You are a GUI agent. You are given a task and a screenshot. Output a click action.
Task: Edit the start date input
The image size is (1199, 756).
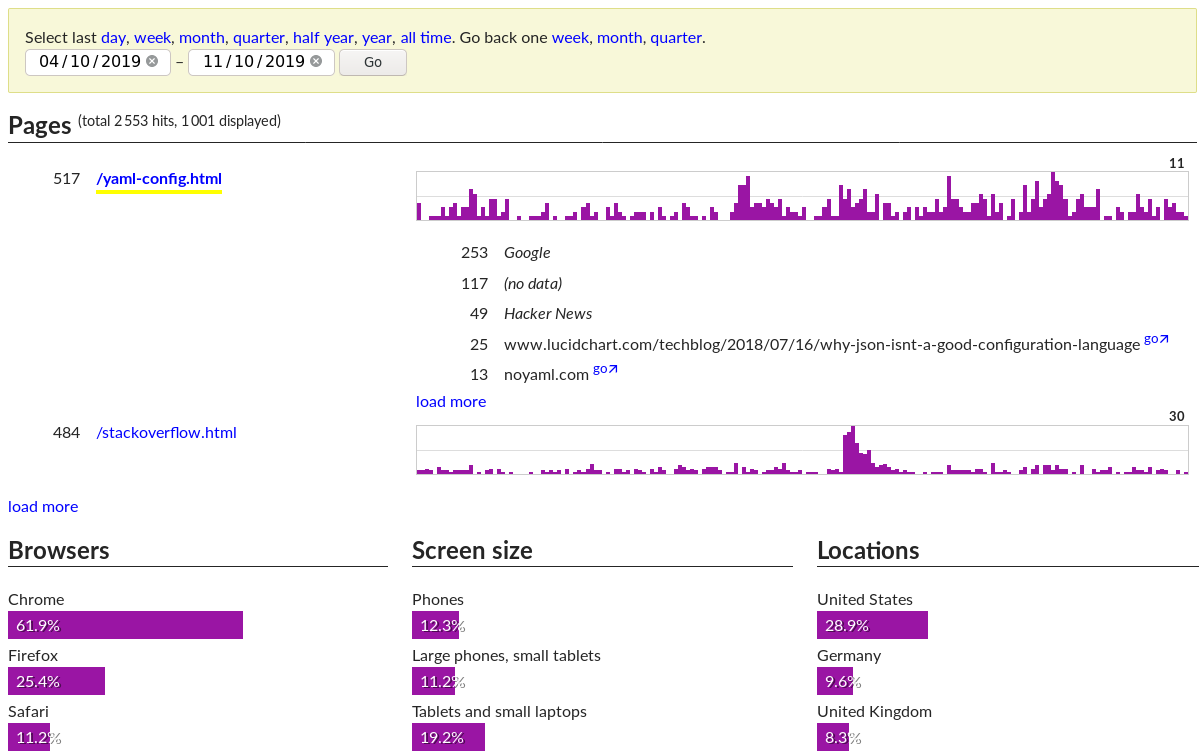coord(90,61)
